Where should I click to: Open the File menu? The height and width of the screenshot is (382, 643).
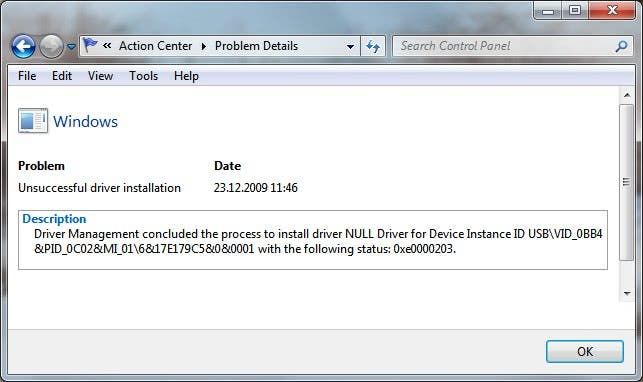(x=27, y=76)
